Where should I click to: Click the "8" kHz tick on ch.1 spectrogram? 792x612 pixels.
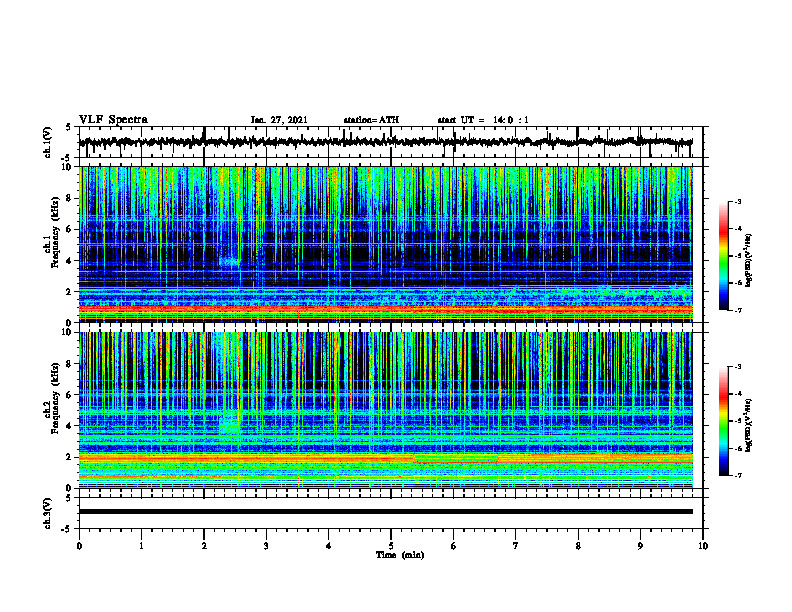70,198
